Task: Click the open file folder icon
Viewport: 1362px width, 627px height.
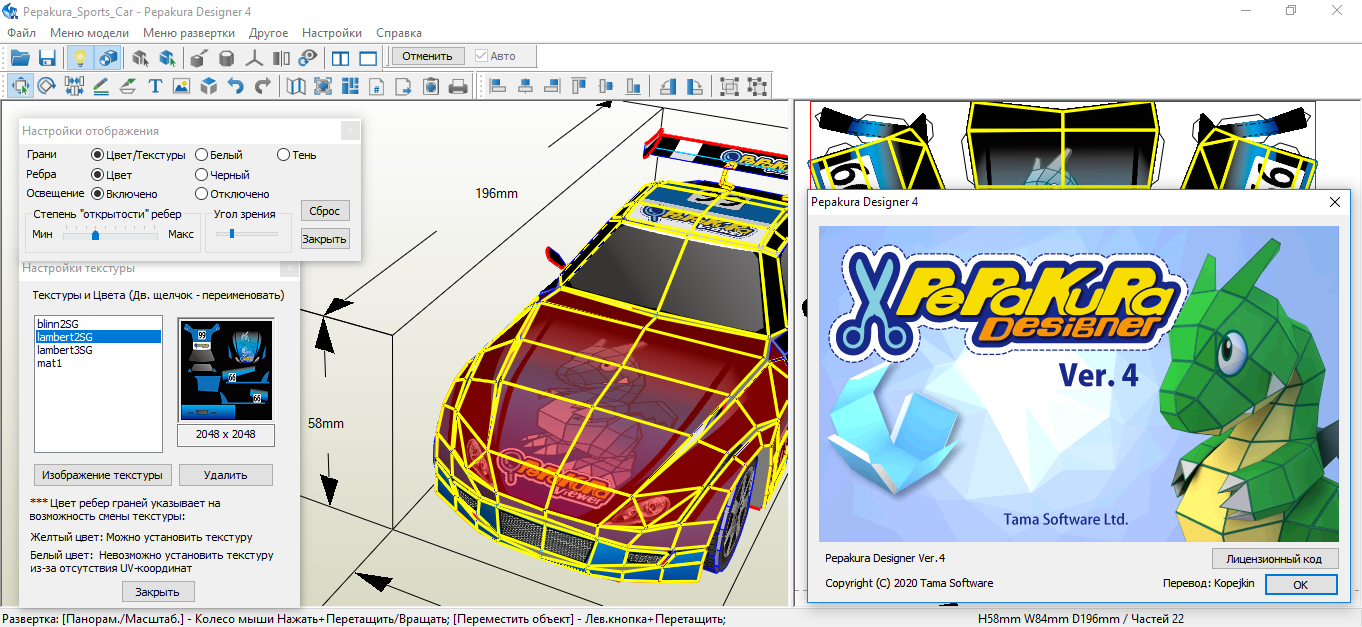Action: coord(20,57)
